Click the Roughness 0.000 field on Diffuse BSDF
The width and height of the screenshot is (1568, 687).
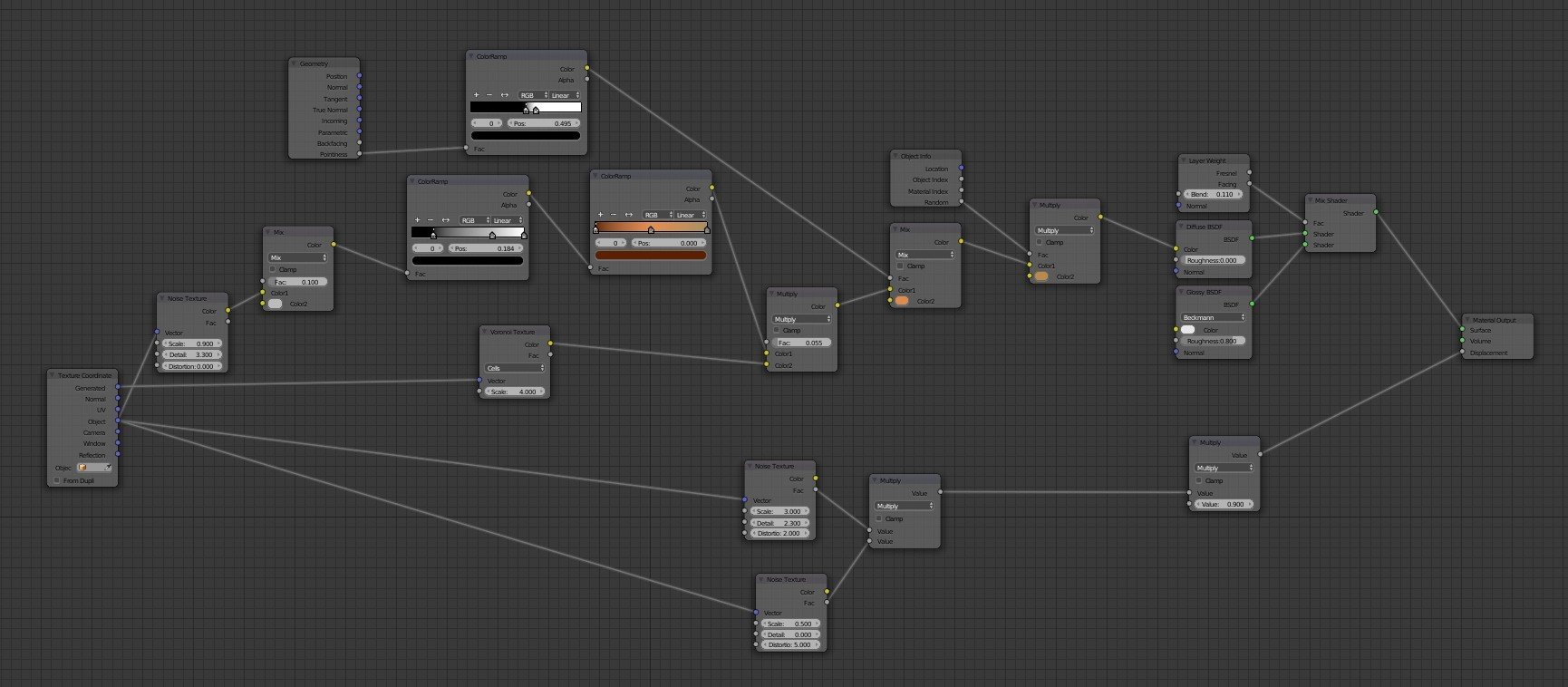(1214, 260)
